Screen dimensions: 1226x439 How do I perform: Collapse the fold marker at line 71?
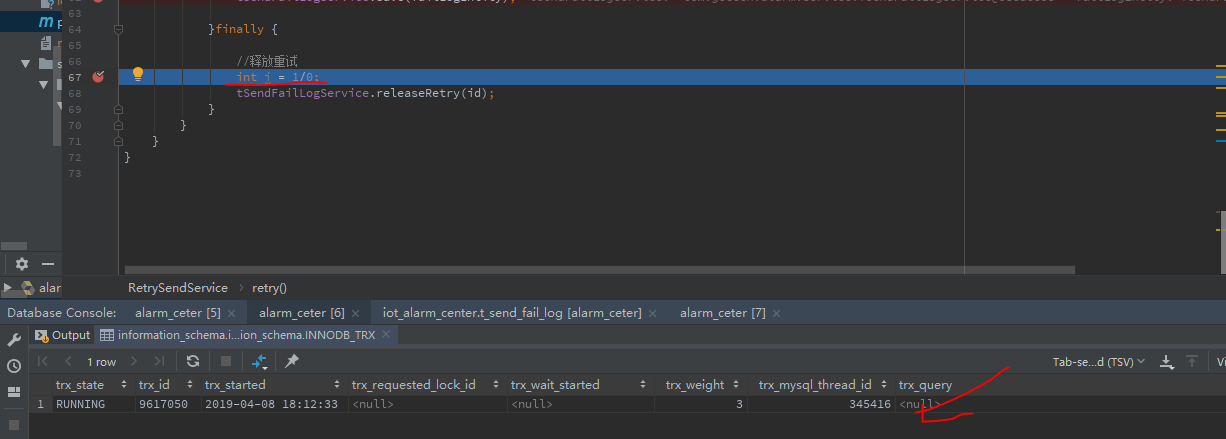(x=118, y=140)
